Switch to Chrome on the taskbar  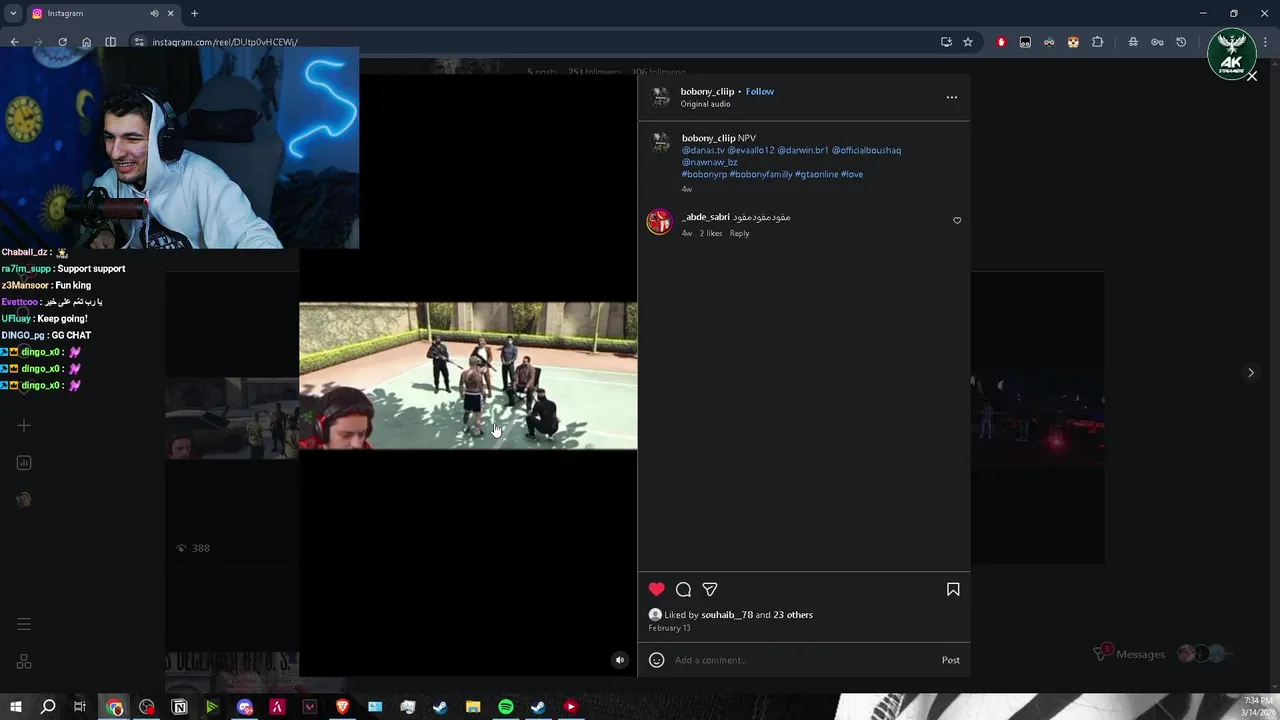click(x=115, y=707)
